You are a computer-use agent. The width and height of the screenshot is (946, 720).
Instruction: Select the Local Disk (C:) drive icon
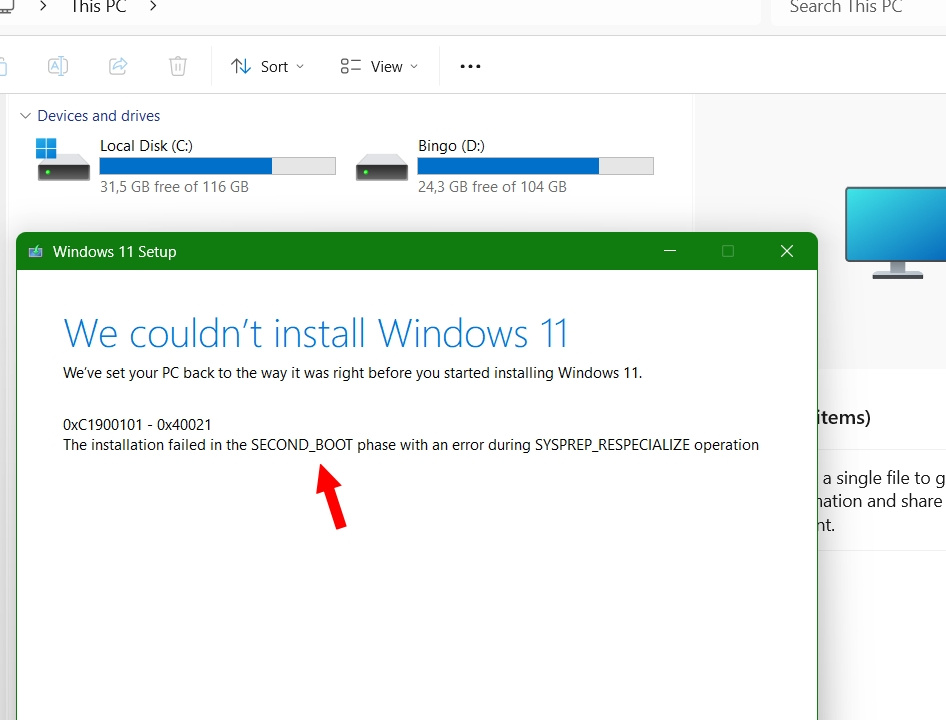[x=63, y=159]
